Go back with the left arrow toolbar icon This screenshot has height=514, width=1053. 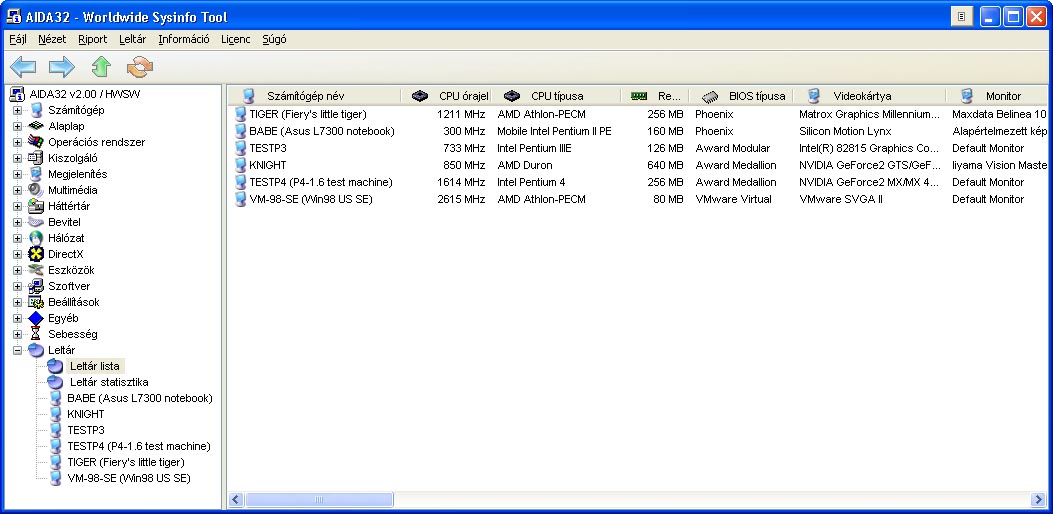pyautogui.click(x=23, y=67)
